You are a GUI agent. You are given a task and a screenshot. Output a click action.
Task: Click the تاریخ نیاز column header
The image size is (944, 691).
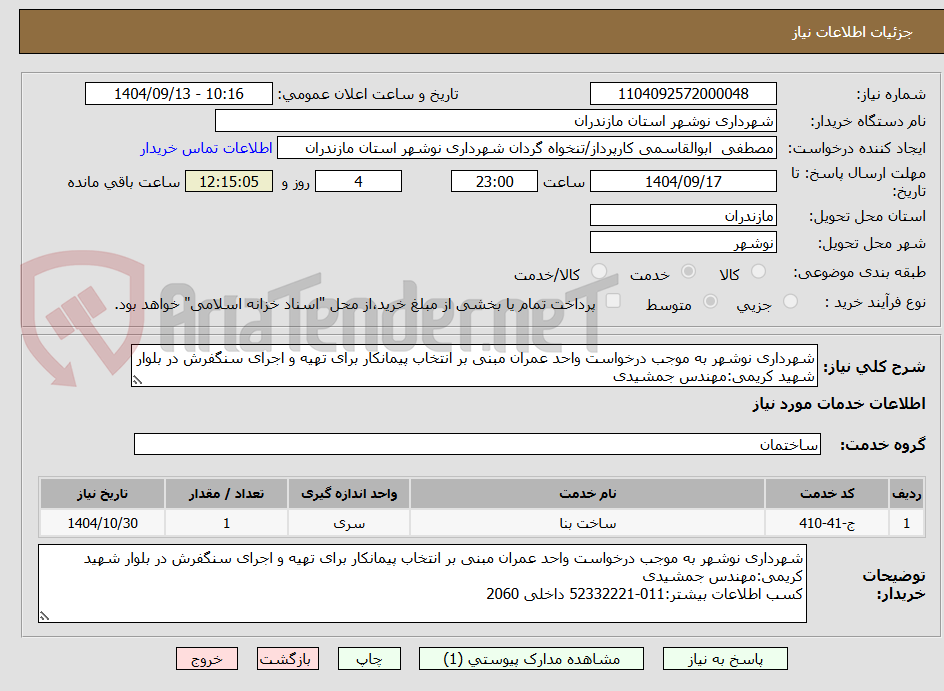click(100, 493)
